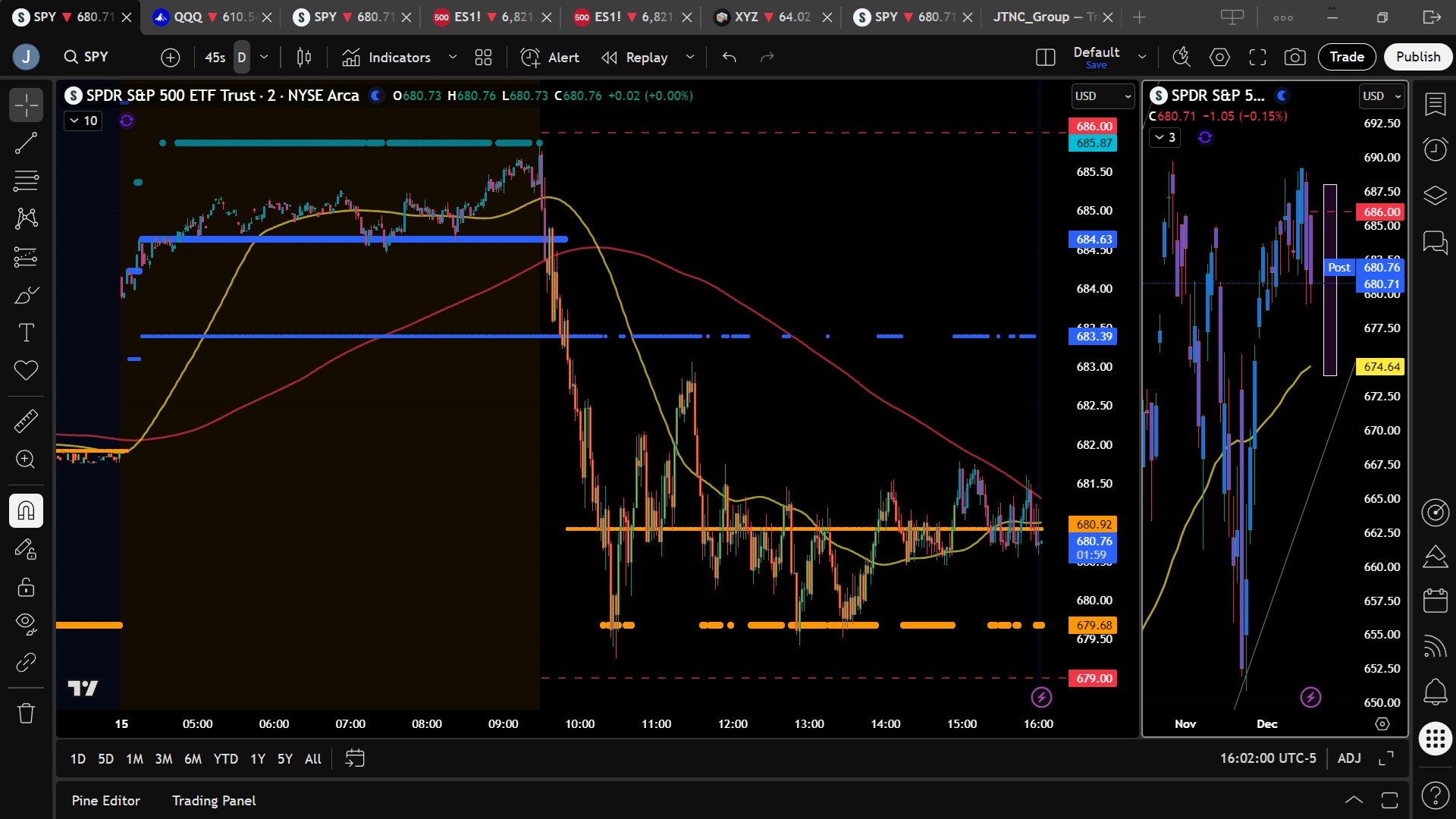Toggle ADJ adjusted data setting
Image resolution: width=1456 pixels, height=819 pixels.
pos(1349,758)
